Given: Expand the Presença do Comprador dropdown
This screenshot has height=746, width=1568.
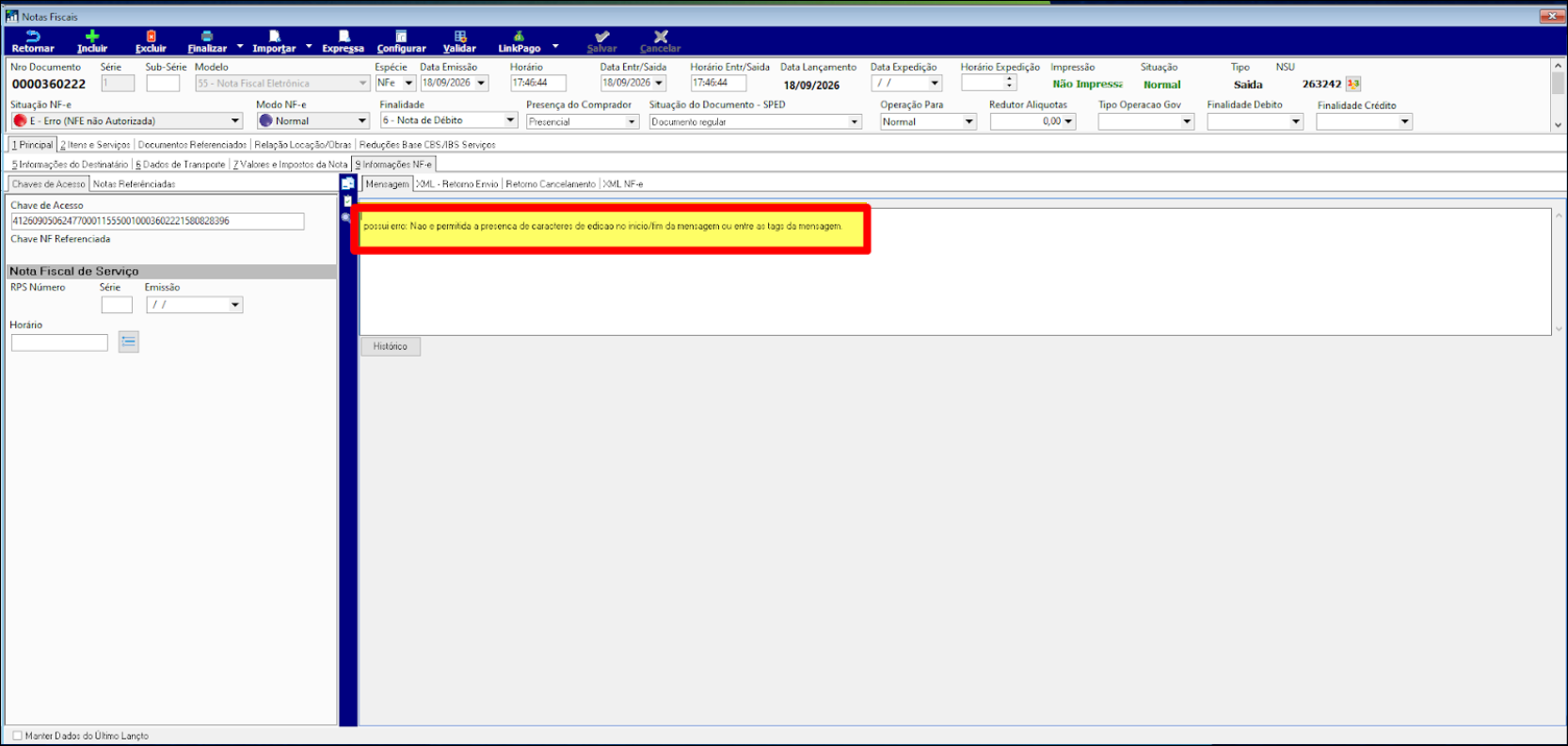Looking at the screenshot, I should [632, 122].
